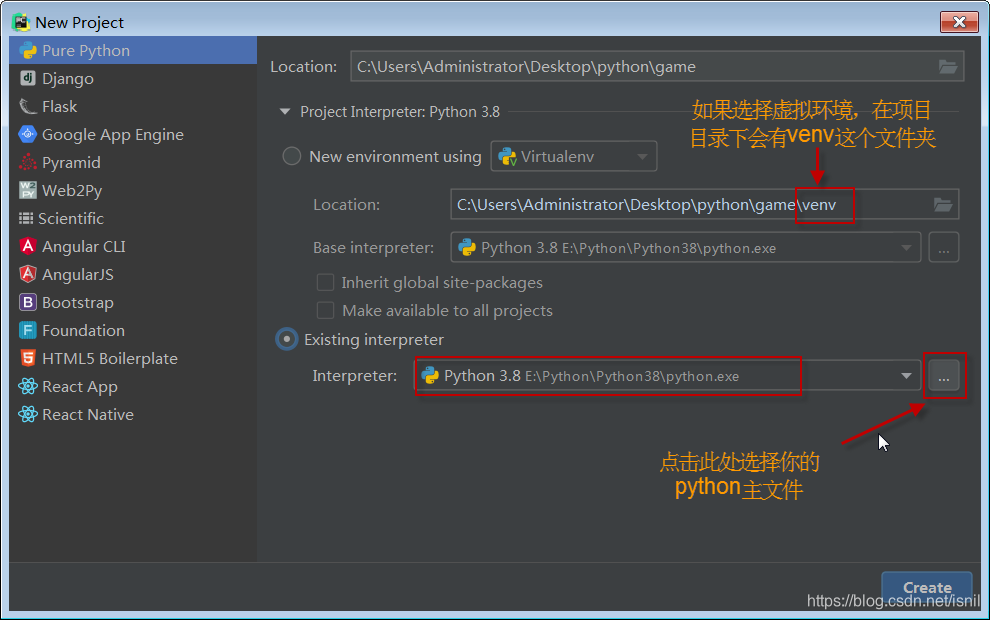Close the New Project dialog
The height and width of the screenshot is (620, 990).
click(959, 21)
